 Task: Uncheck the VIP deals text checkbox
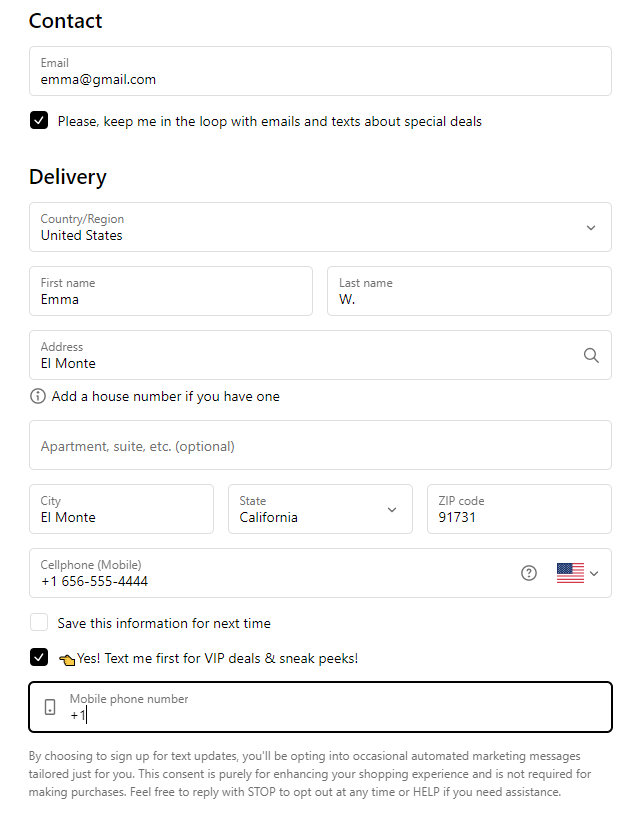pyautogui.click(x=39, y=658)
